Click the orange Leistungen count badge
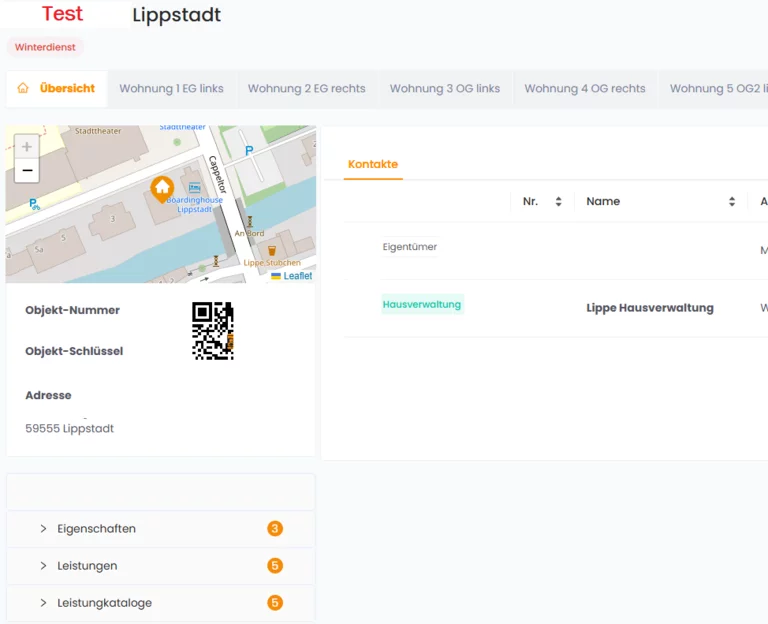 click(x=275, y=566)
